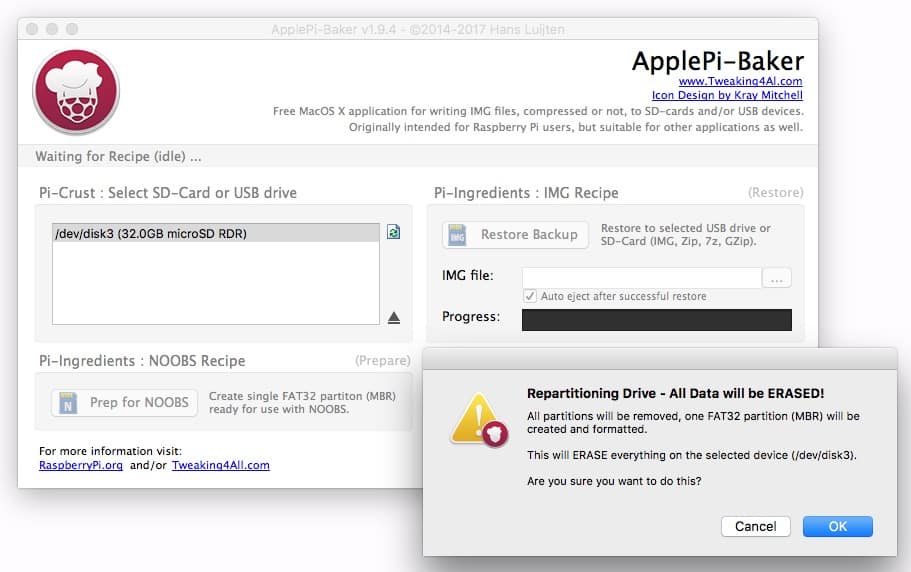
Task: Toggle Auto eject after successful restore
Action: [530, 297]
